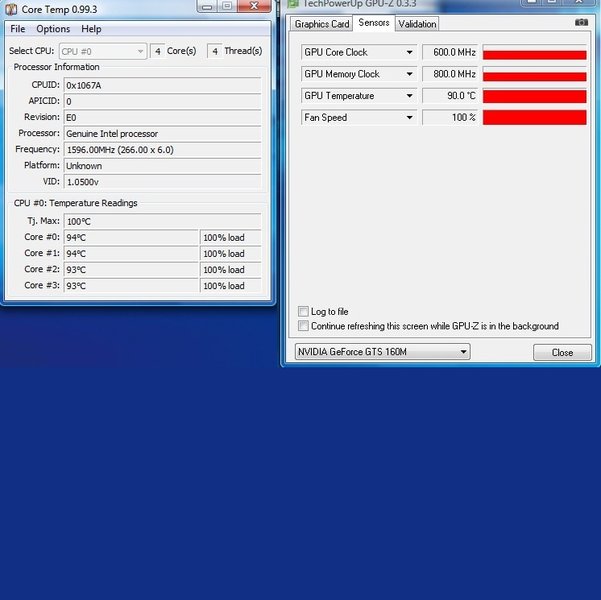Click the VID field showing 1.0500v
The height and width of the screenshot is (600, 601).
pos(163,182)
